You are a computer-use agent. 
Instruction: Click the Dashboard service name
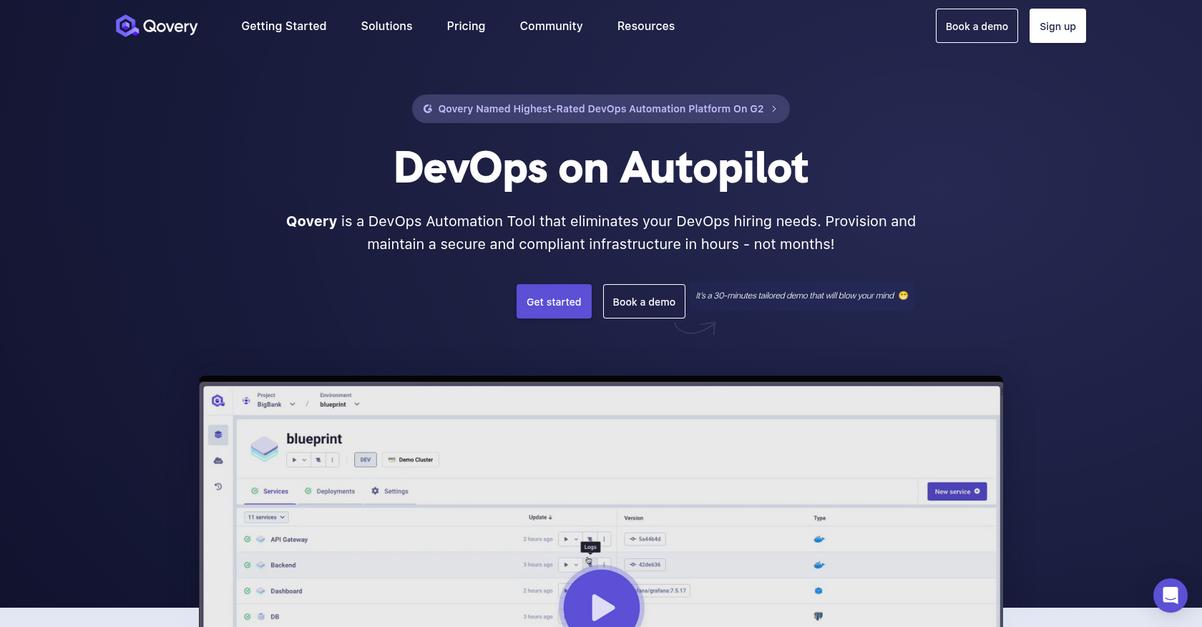pos(286,591)
